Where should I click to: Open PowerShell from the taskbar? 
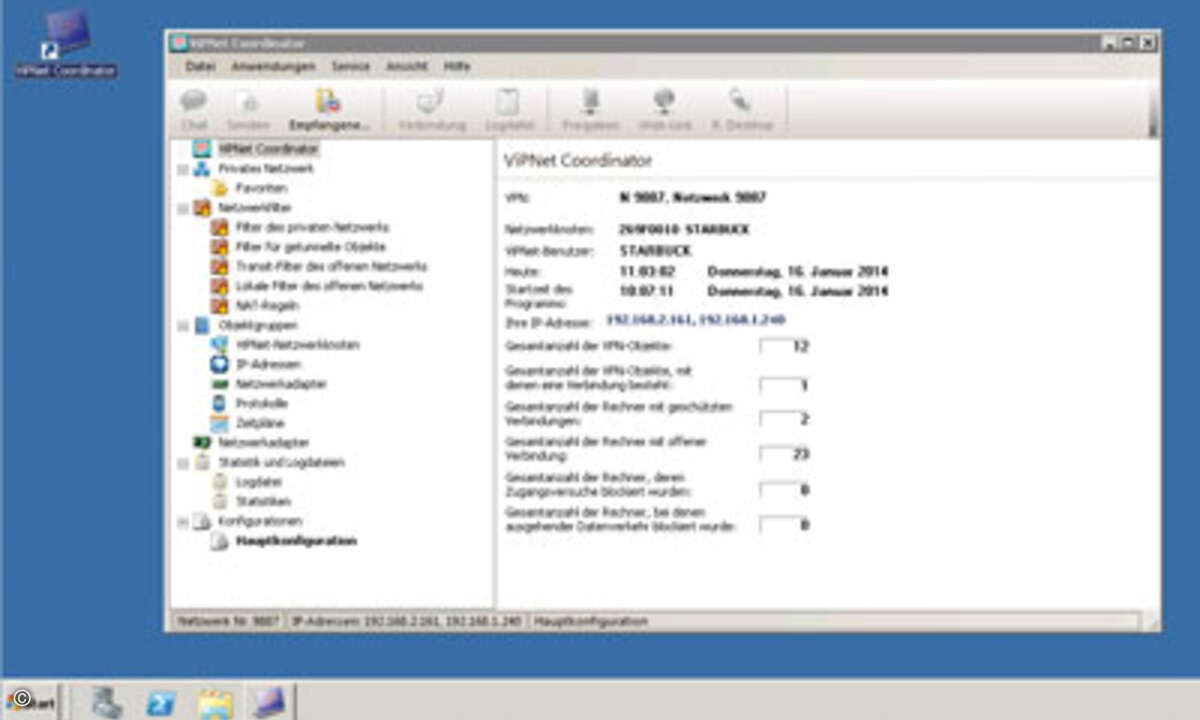[x=160, y=702]
